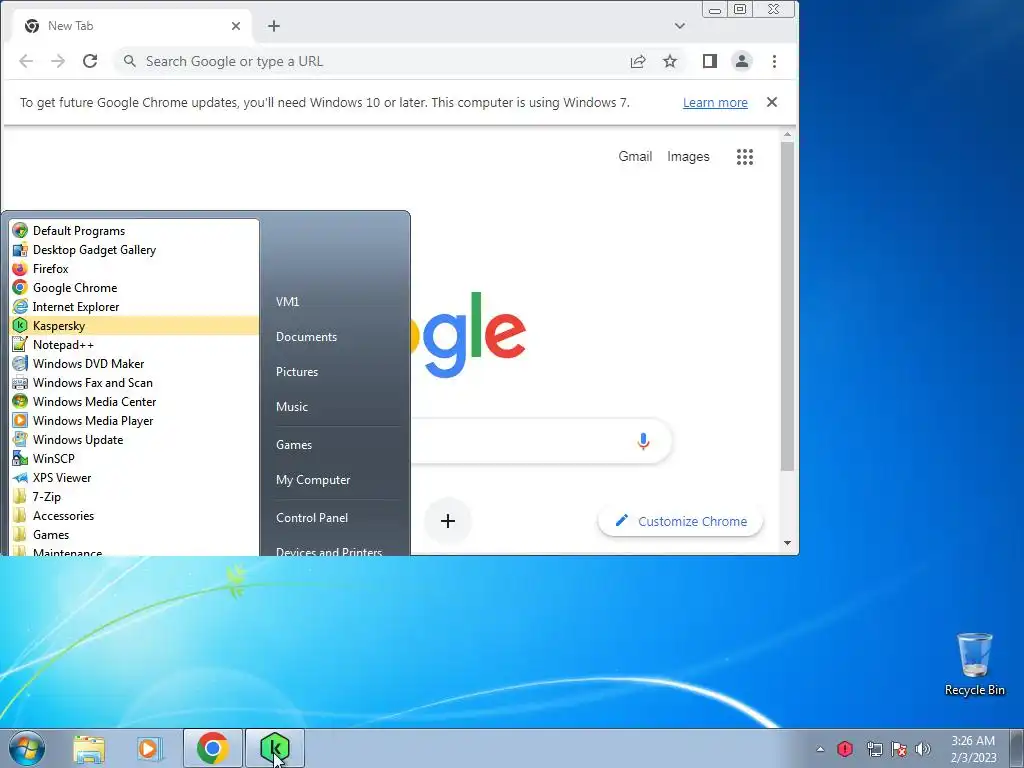Open Games in Start menu right pane

pos(294,444)
